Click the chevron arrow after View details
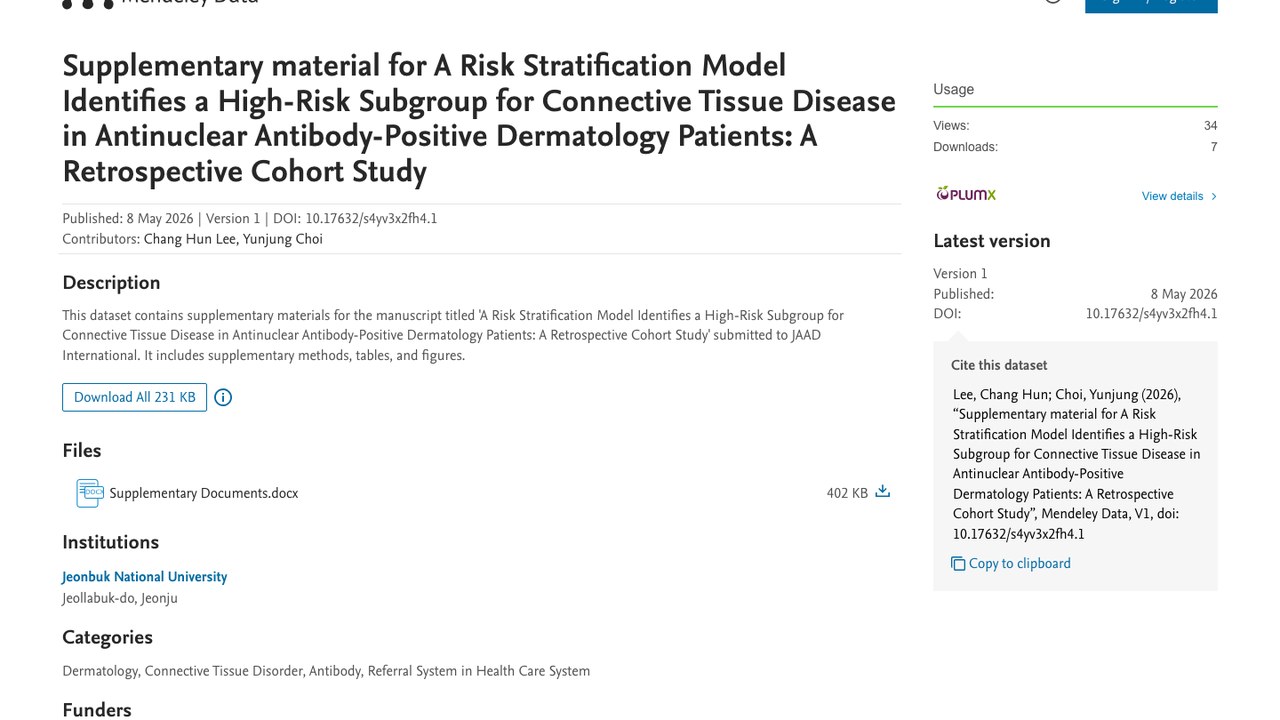The height and width of the screenshot is (720, 1280). coord(1214,196)
